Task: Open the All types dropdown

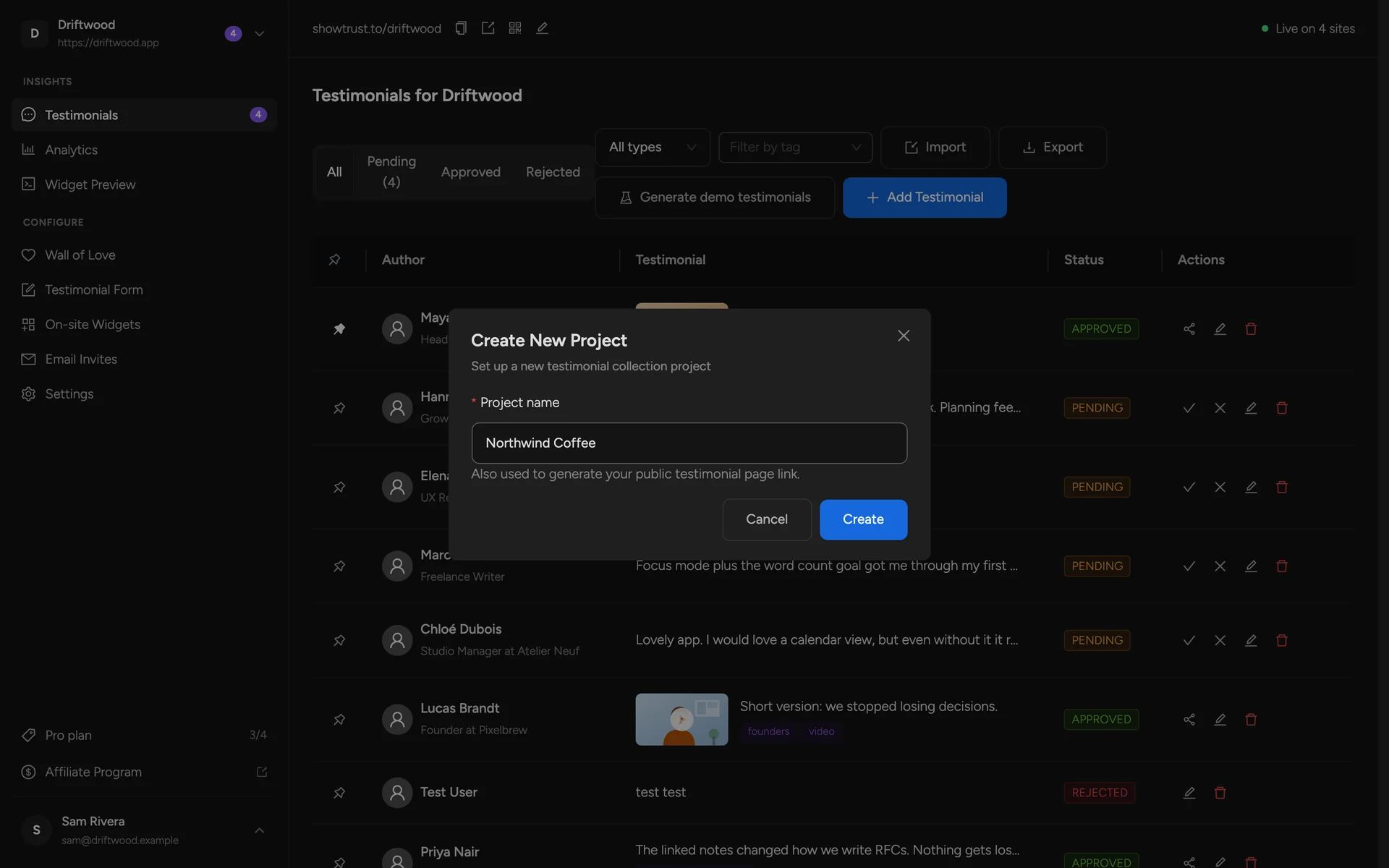Action: 653,148
